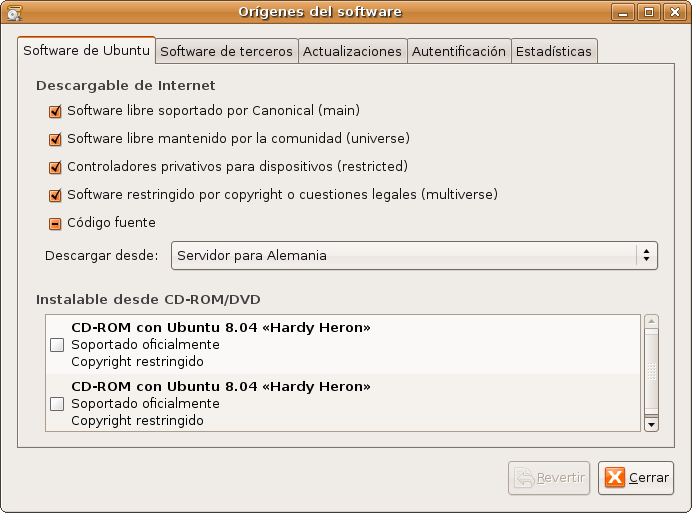Toggle the multiverse restricted software checkbox
692x513 pixels.
(56, 195)
